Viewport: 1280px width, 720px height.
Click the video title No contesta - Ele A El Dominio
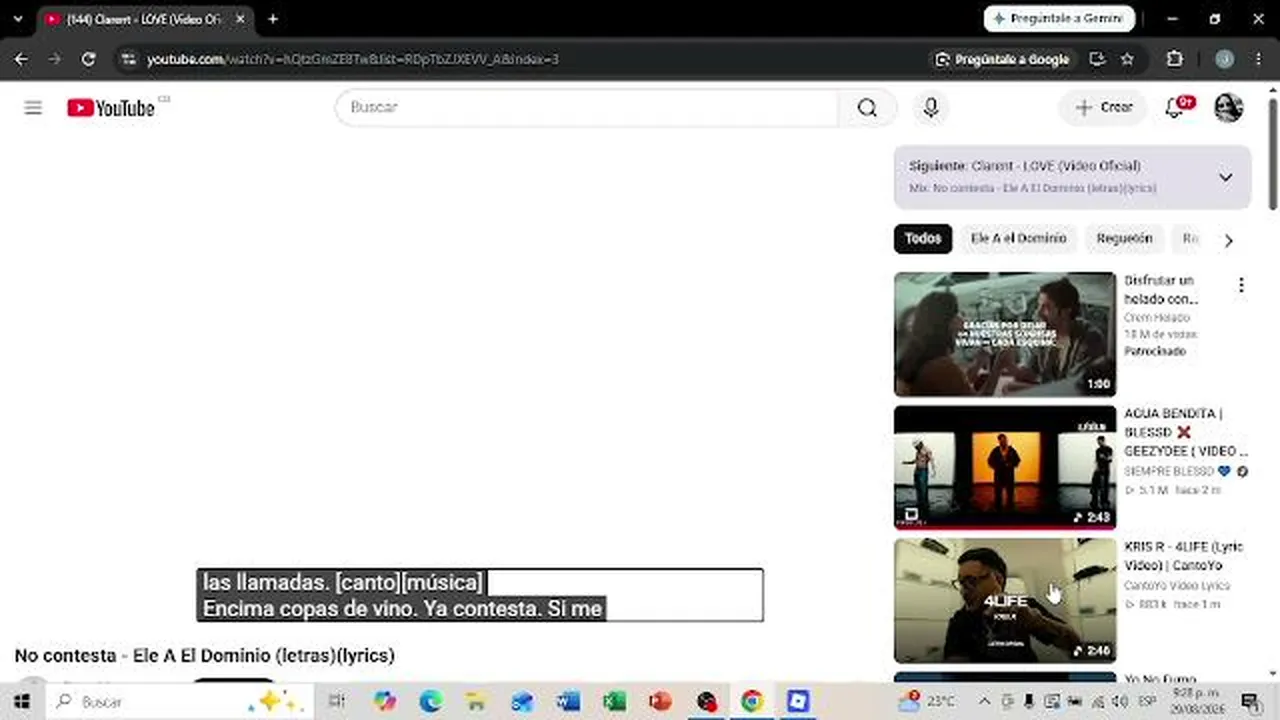[205, 656]
